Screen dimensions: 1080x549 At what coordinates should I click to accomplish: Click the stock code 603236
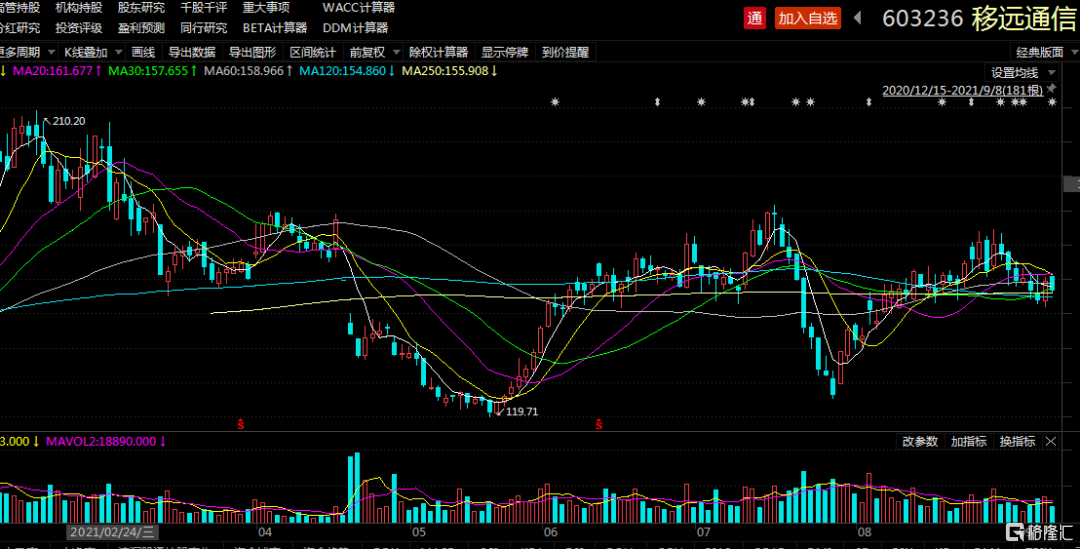(x=922, y=19)
